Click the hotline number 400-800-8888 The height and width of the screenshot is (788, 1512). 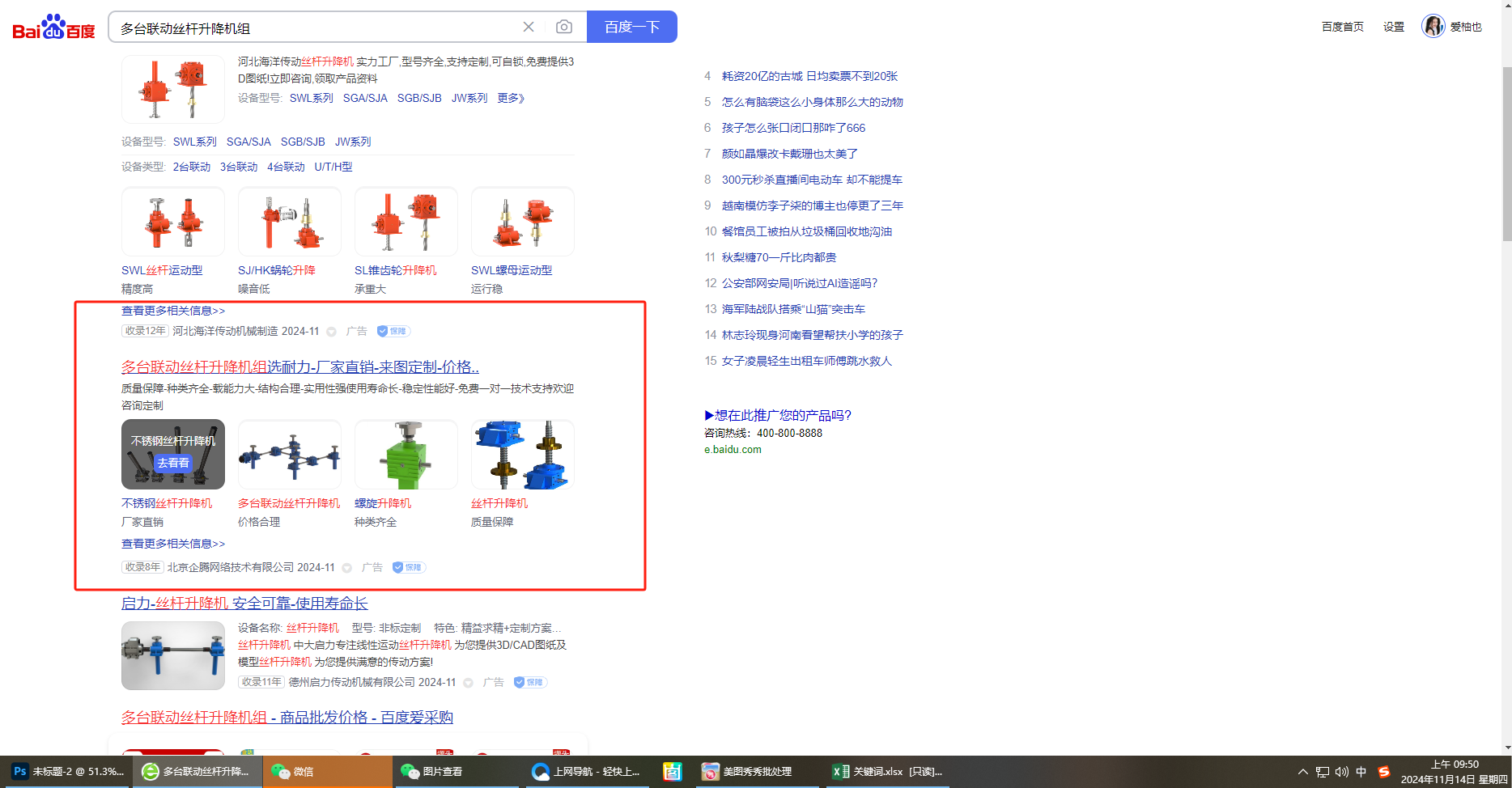[x=789, y=433]
